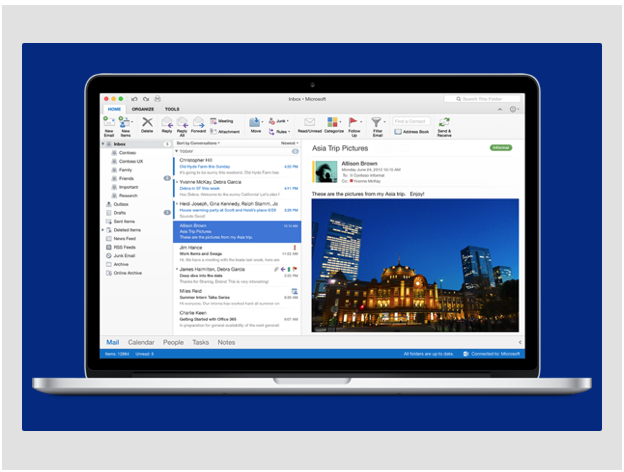Click the Reply All icon

(x=182, y=122)
